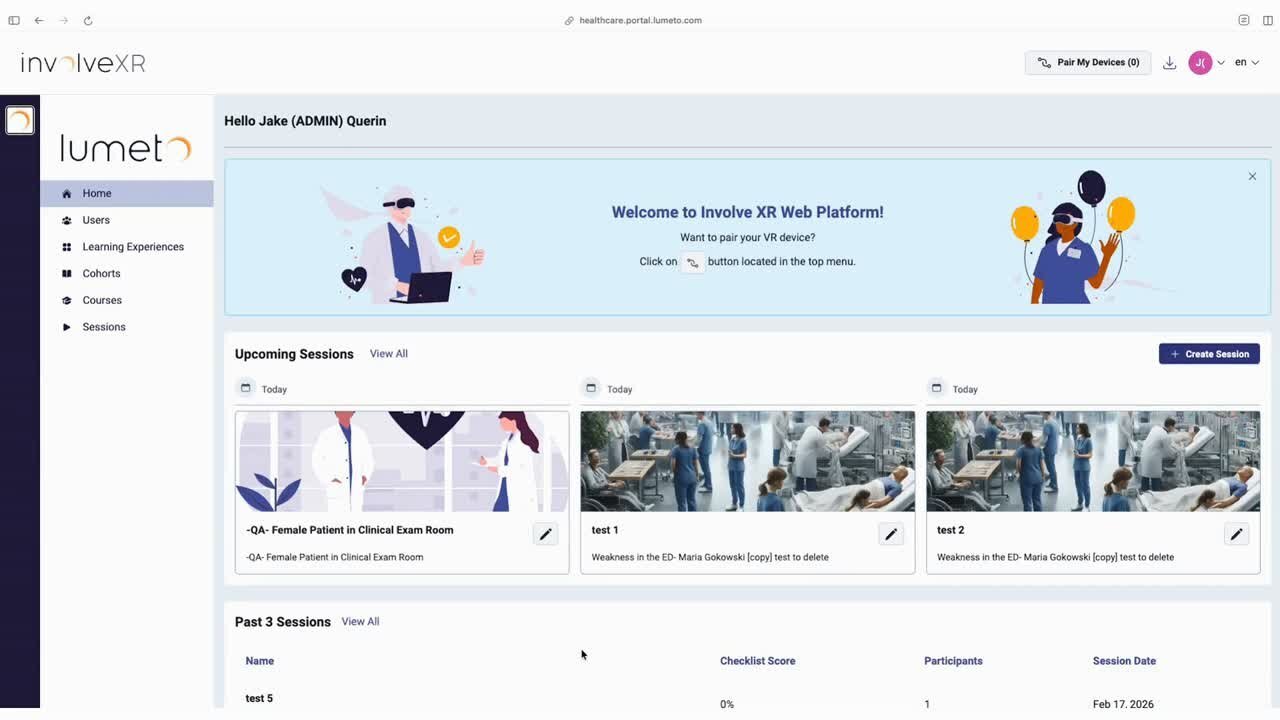Click the Checklist Score column header

coord(758,661)
